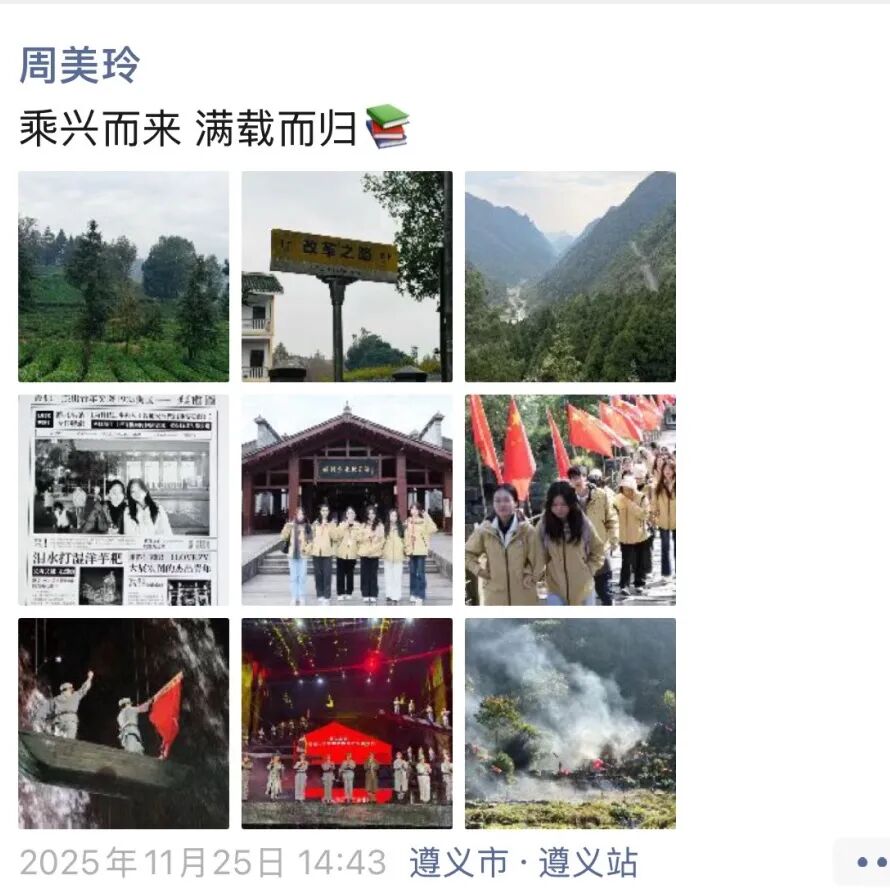890x890 pixels.
Task: View the yellow 改革之路 road sign photo
Action: pyautogui.click(x=347, y=276)
